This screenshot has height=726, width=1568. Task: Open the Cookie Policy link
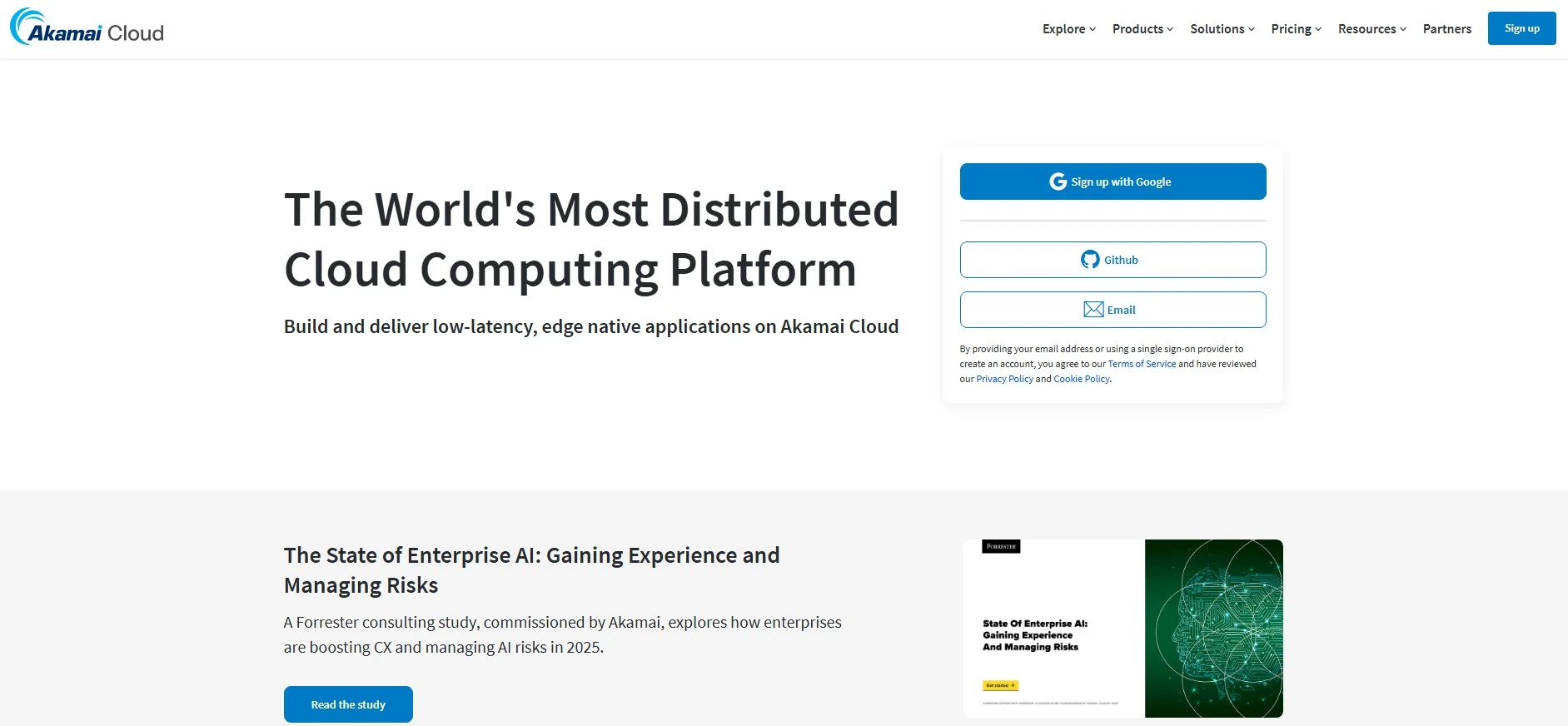1082,379
